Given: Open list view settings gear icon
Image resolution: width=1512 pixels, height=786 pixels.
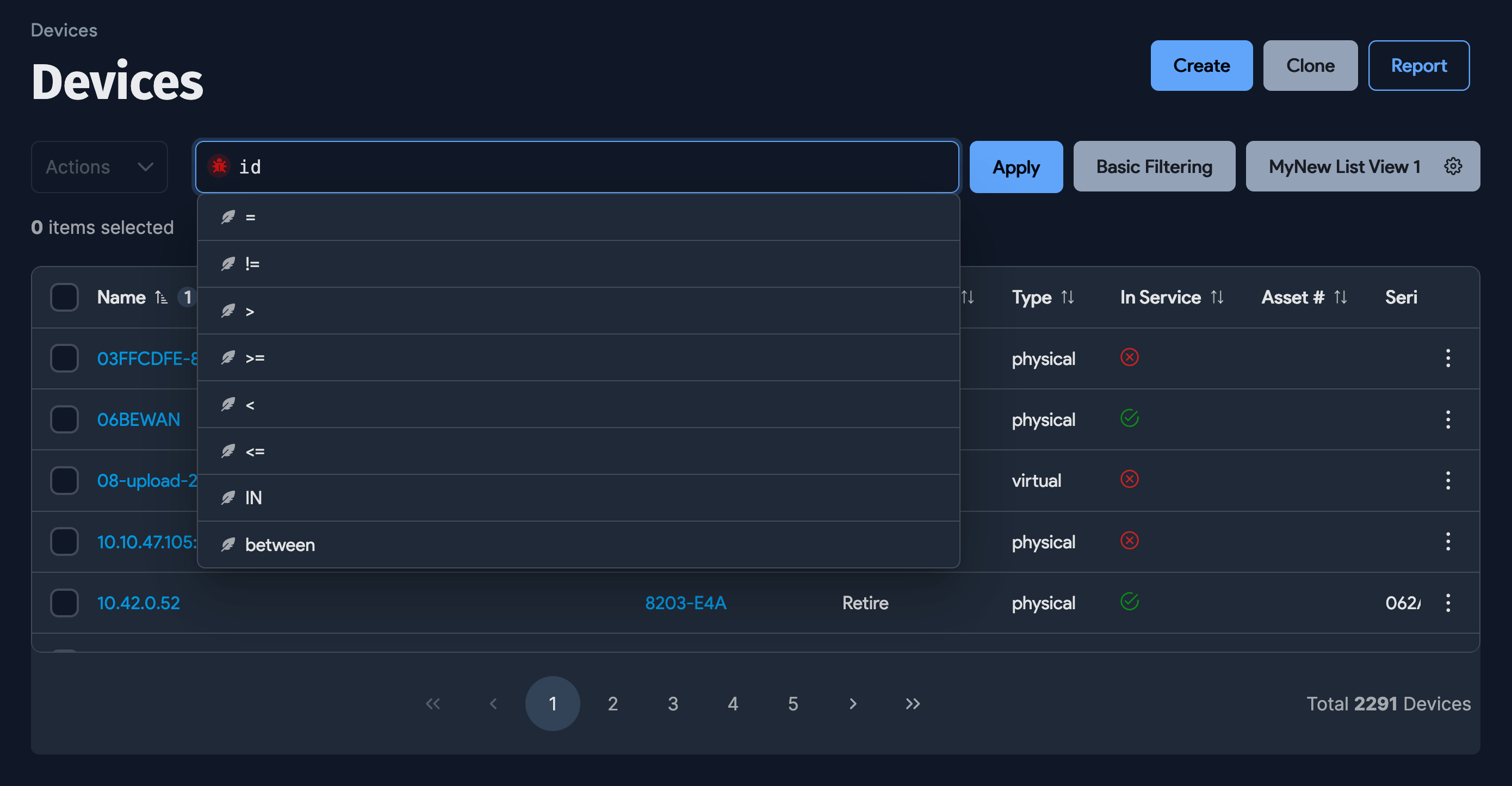Looking at the screenshot, I should click(x=1453, y=166).
